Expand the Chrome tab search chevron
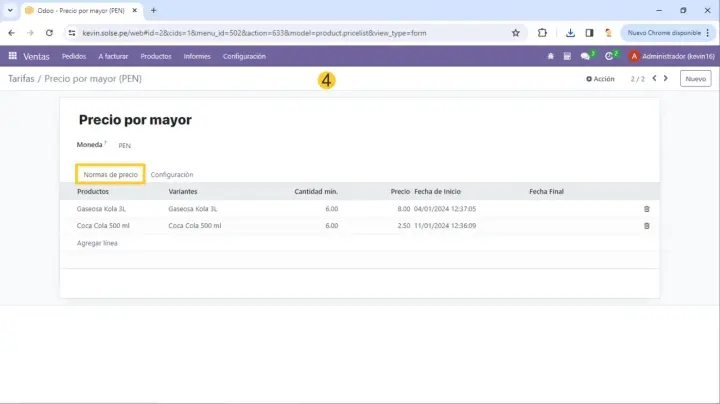 point(11,10)
